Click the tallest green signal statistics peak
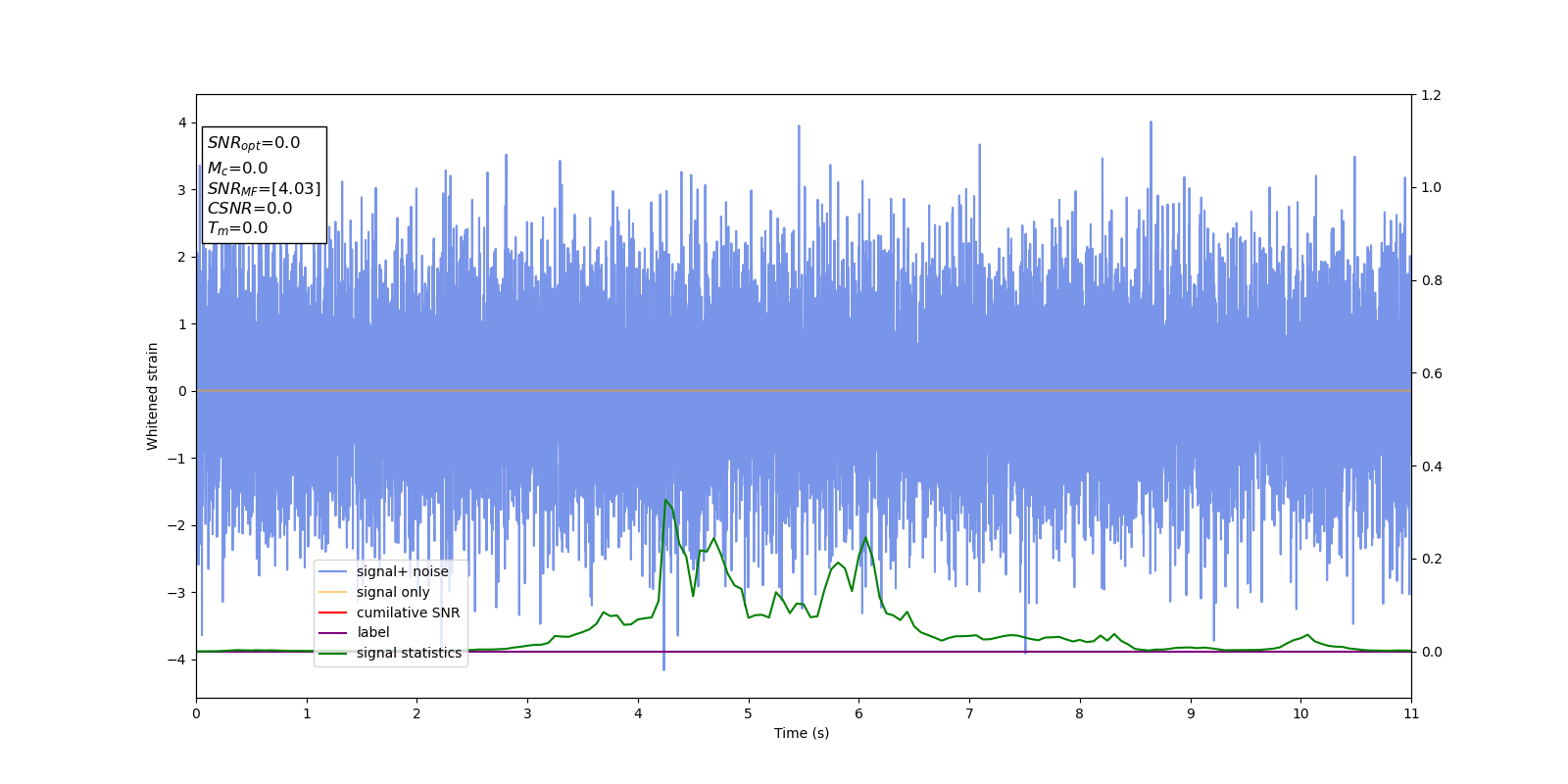Screen dimensions: 1568x784 coord(665,500)
